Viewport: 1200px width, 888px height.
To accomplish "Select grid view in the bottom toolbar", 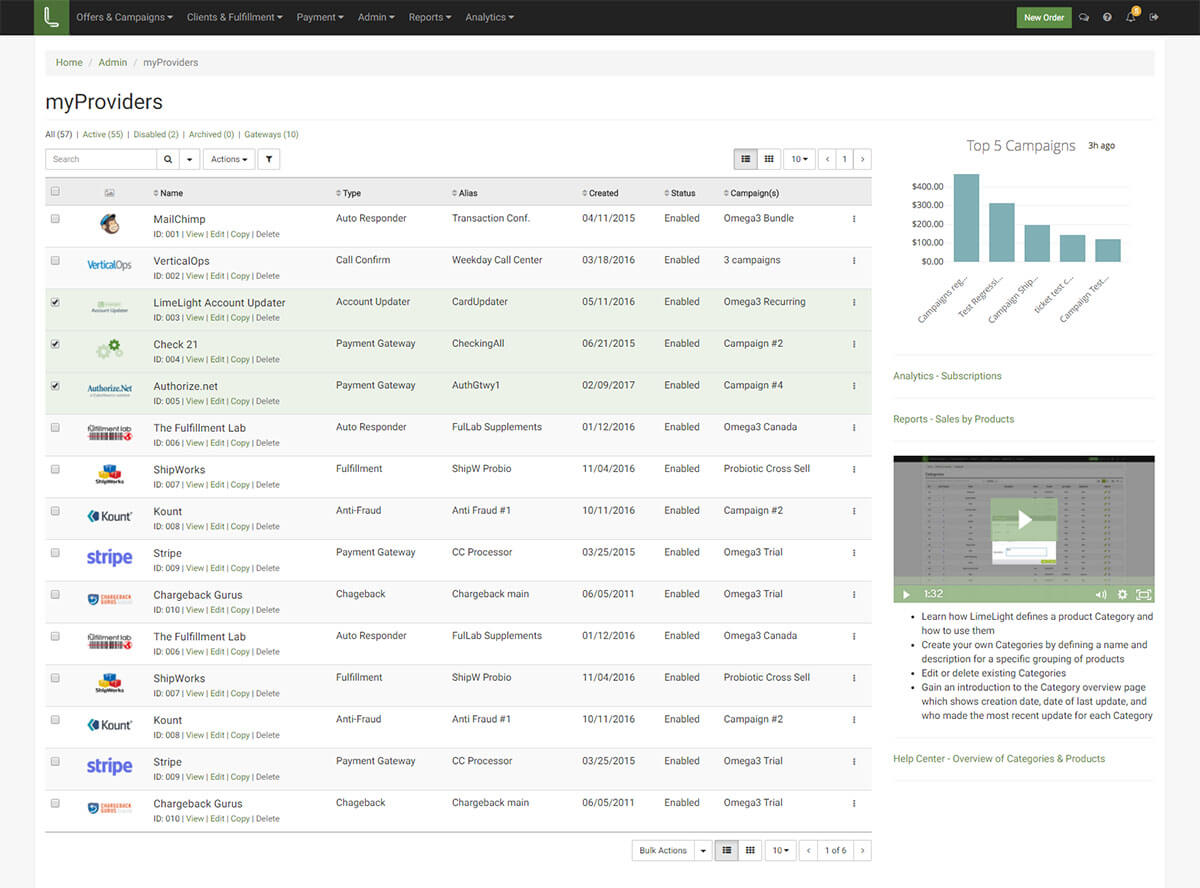I will point(750,850).
